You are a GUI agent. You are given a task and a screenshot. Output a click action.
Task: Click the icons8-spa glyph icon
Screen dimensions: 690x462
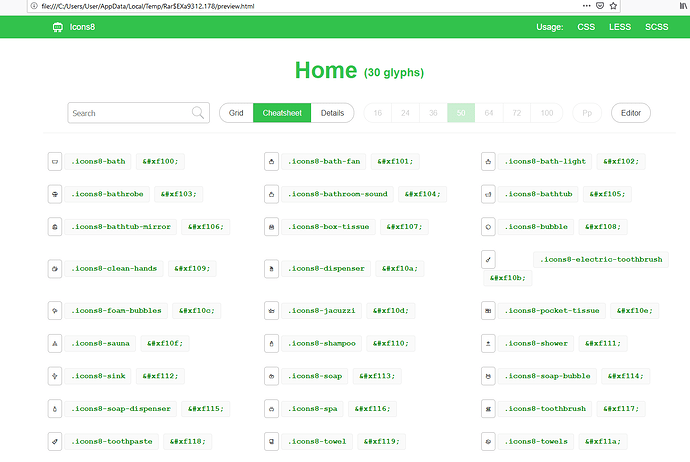pyautogui.click(x=272, y=409)
